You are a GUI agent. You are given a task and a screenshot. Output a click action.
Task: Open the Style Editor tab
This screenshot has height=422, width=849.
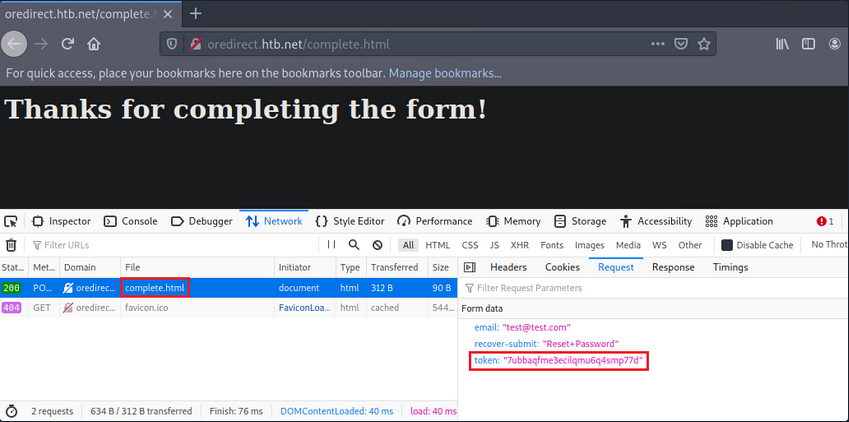coord(350,222)
